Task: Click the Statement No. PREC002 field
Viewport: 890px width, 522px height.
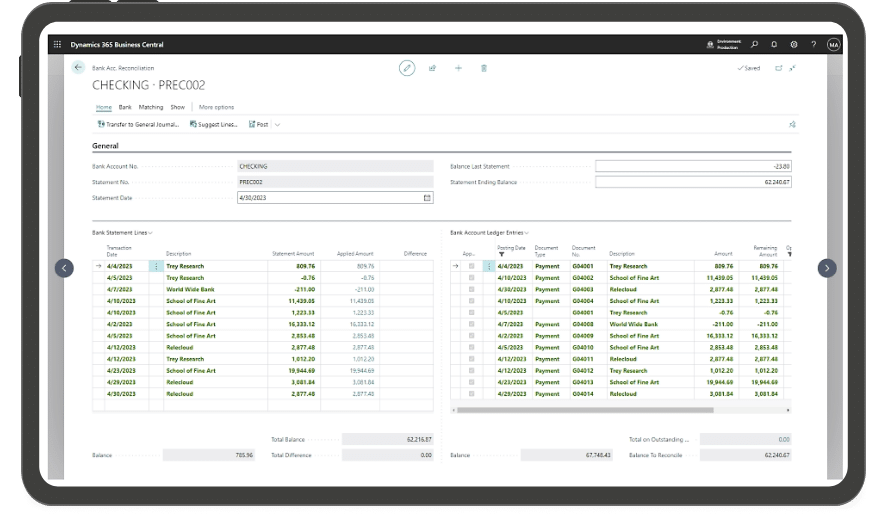Action: (335, 182)
